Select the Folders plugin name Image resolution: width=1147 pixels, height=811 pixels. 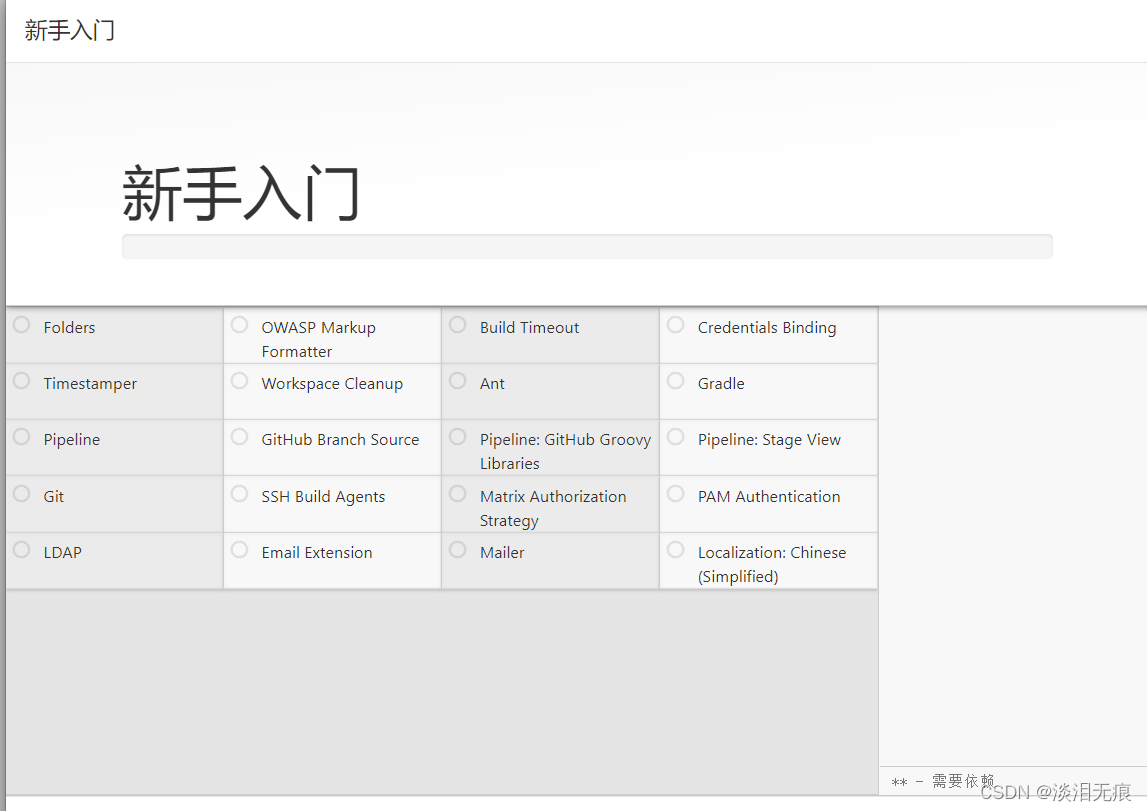(x=69, y=328)
